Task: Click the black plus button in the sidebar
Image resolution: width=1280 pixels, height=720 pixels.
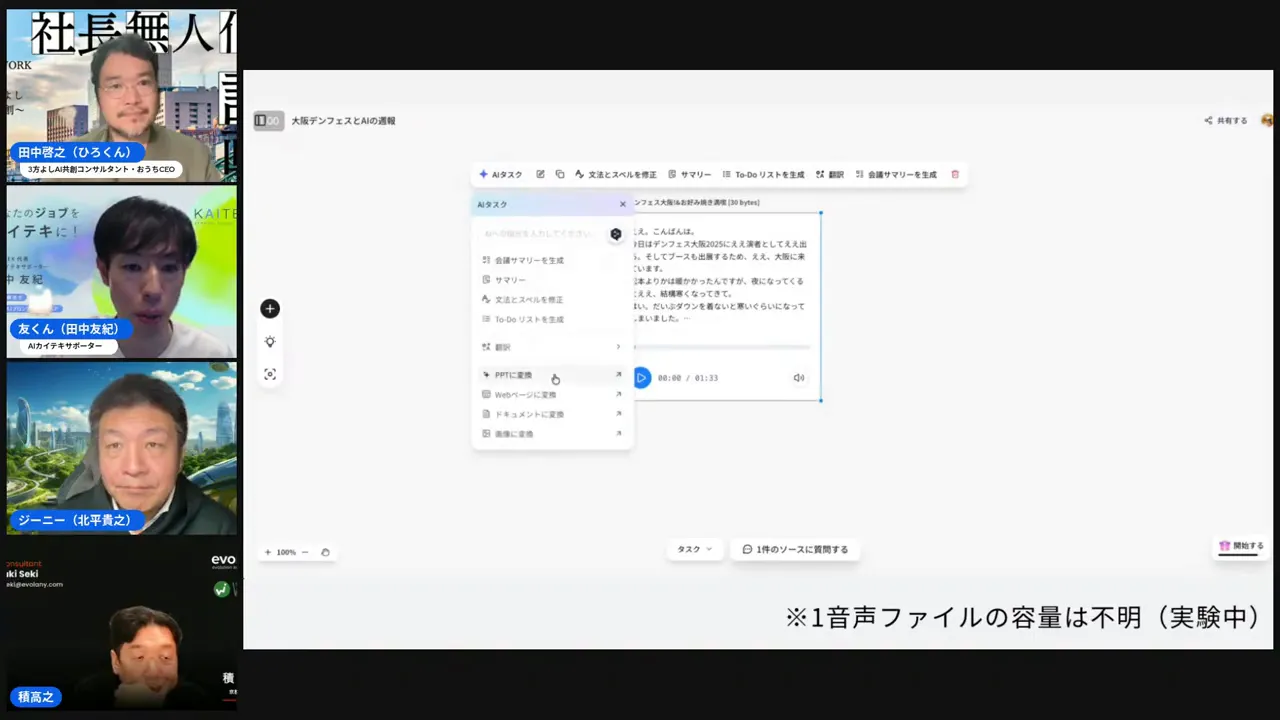Action: tap(269, 308)
